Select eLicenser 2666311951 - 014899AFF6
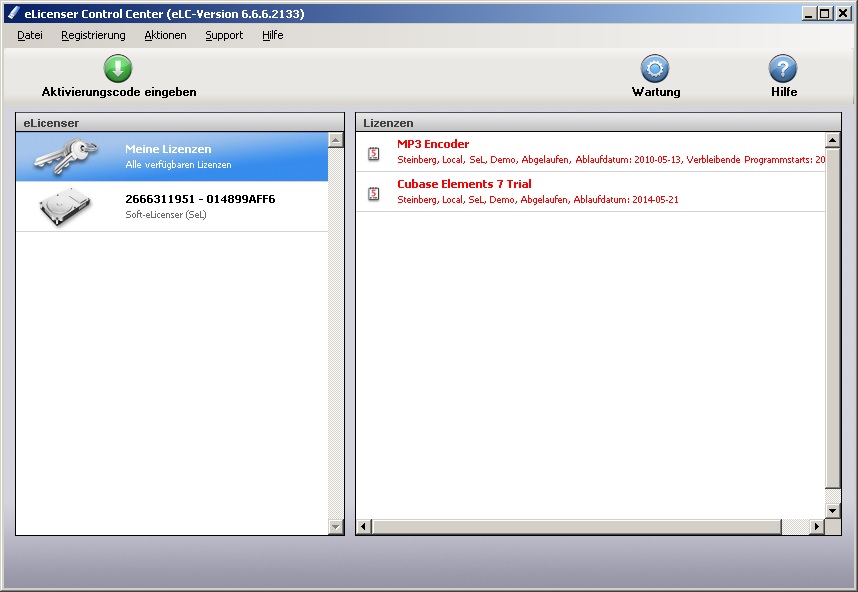Viewport: 858px width, 592px height. 172,206
